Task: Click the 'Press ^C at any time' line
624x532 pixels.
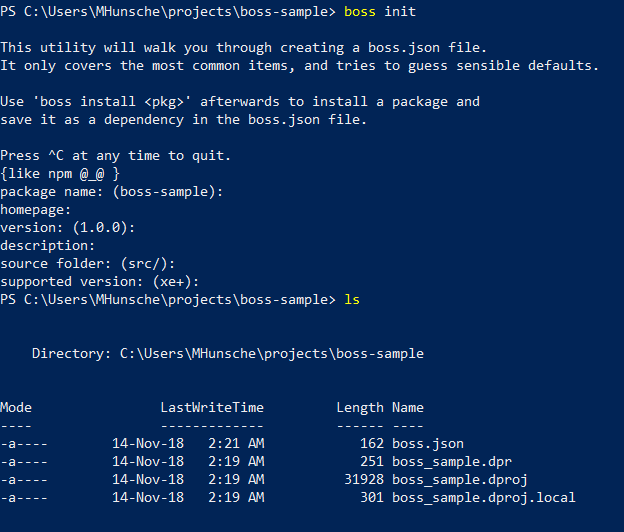Action: pyautogui.click(x=115, y=156)
